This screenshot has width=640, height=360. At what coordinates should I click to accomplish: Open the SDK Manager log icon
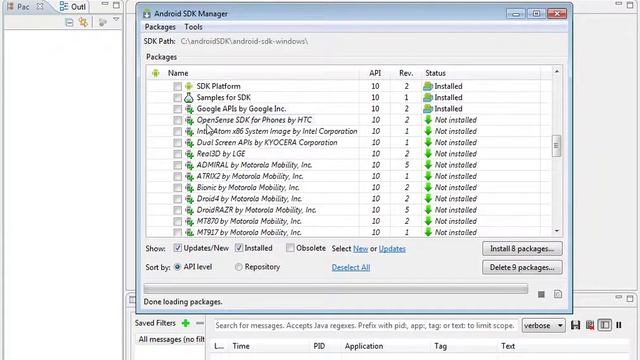pos(558,294)
